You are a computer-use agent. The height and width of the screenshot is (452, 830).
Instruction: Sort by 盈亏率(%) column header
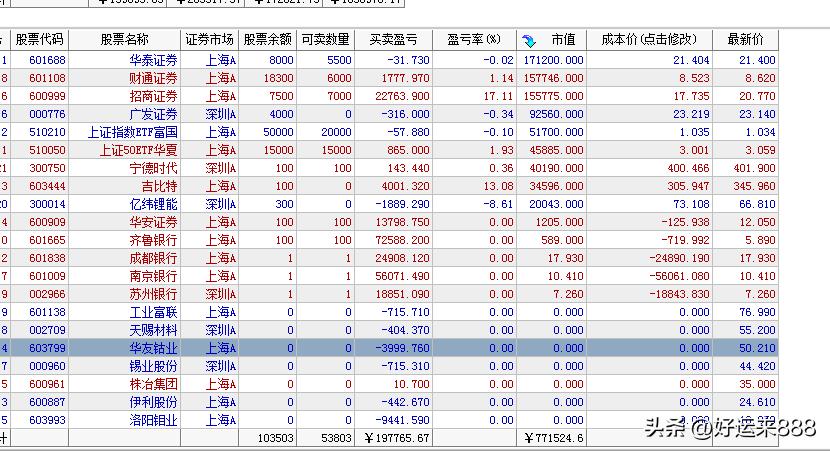point(474,40)
